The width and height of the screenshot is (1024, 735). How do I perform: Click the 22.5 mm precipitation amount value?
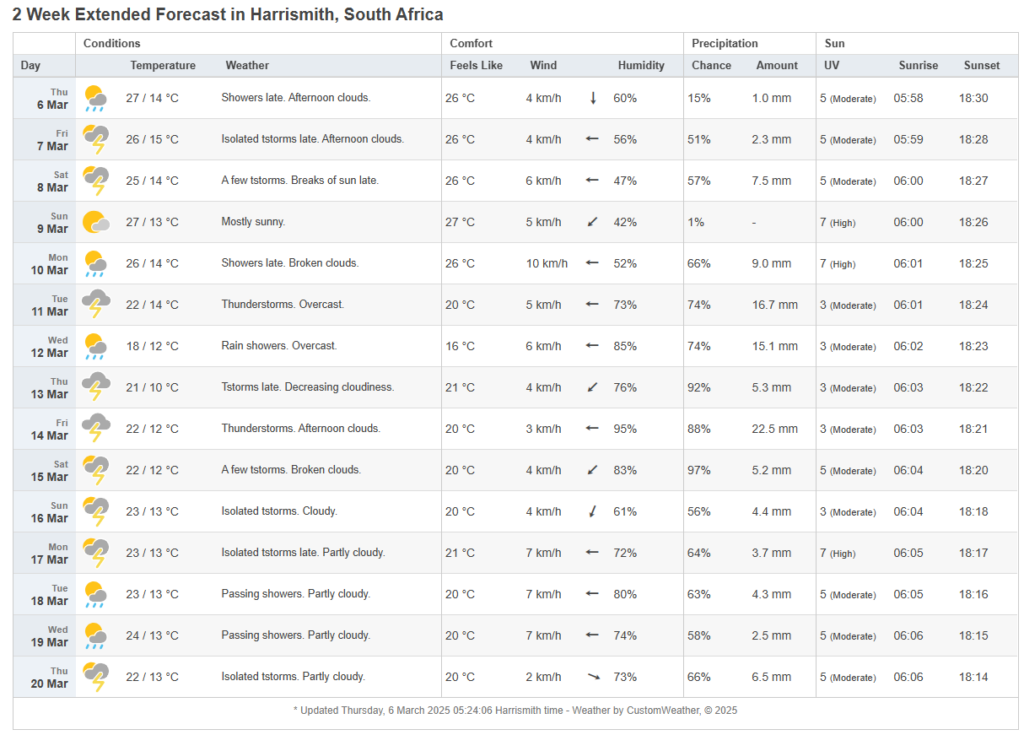(x=775, y=428)
